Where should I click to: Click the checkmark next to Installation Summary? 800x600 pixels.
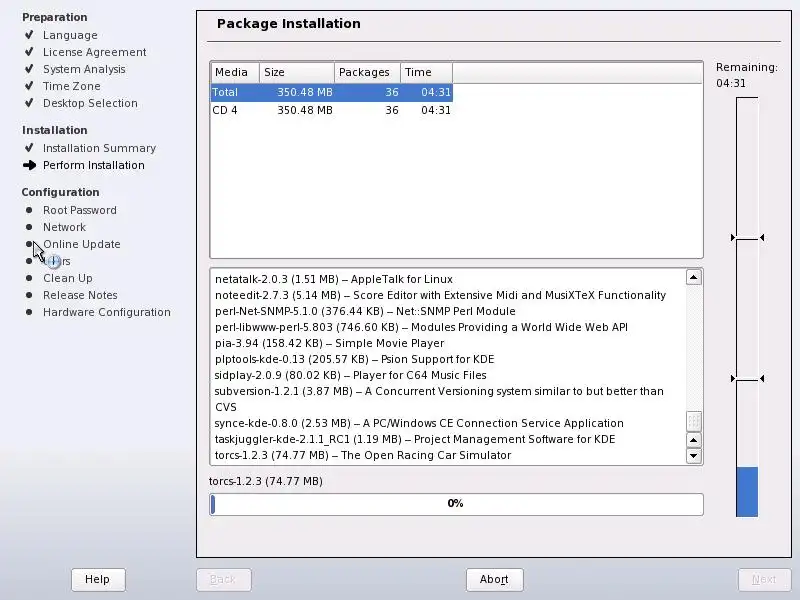[x=29, y=147]
